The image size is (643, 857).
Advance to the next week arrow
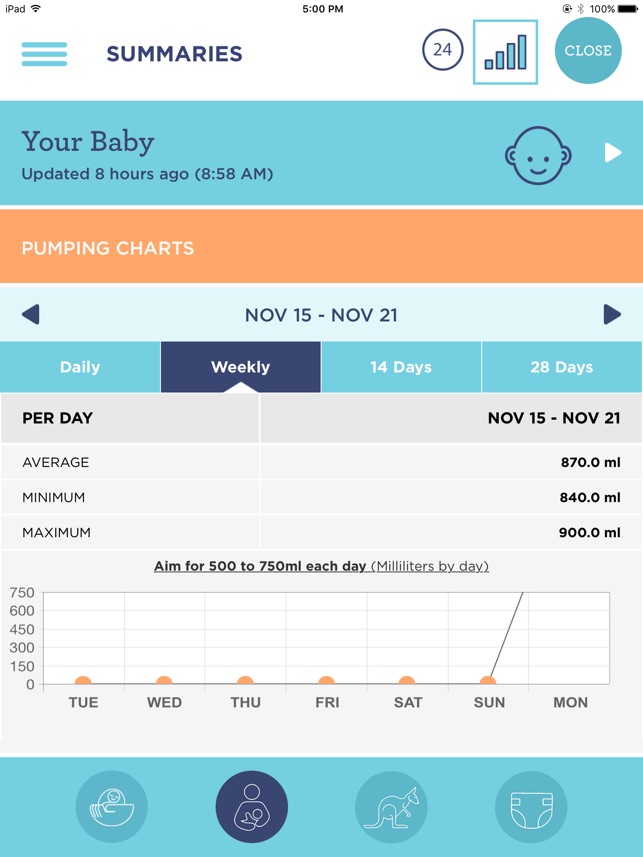coord(614,314)
